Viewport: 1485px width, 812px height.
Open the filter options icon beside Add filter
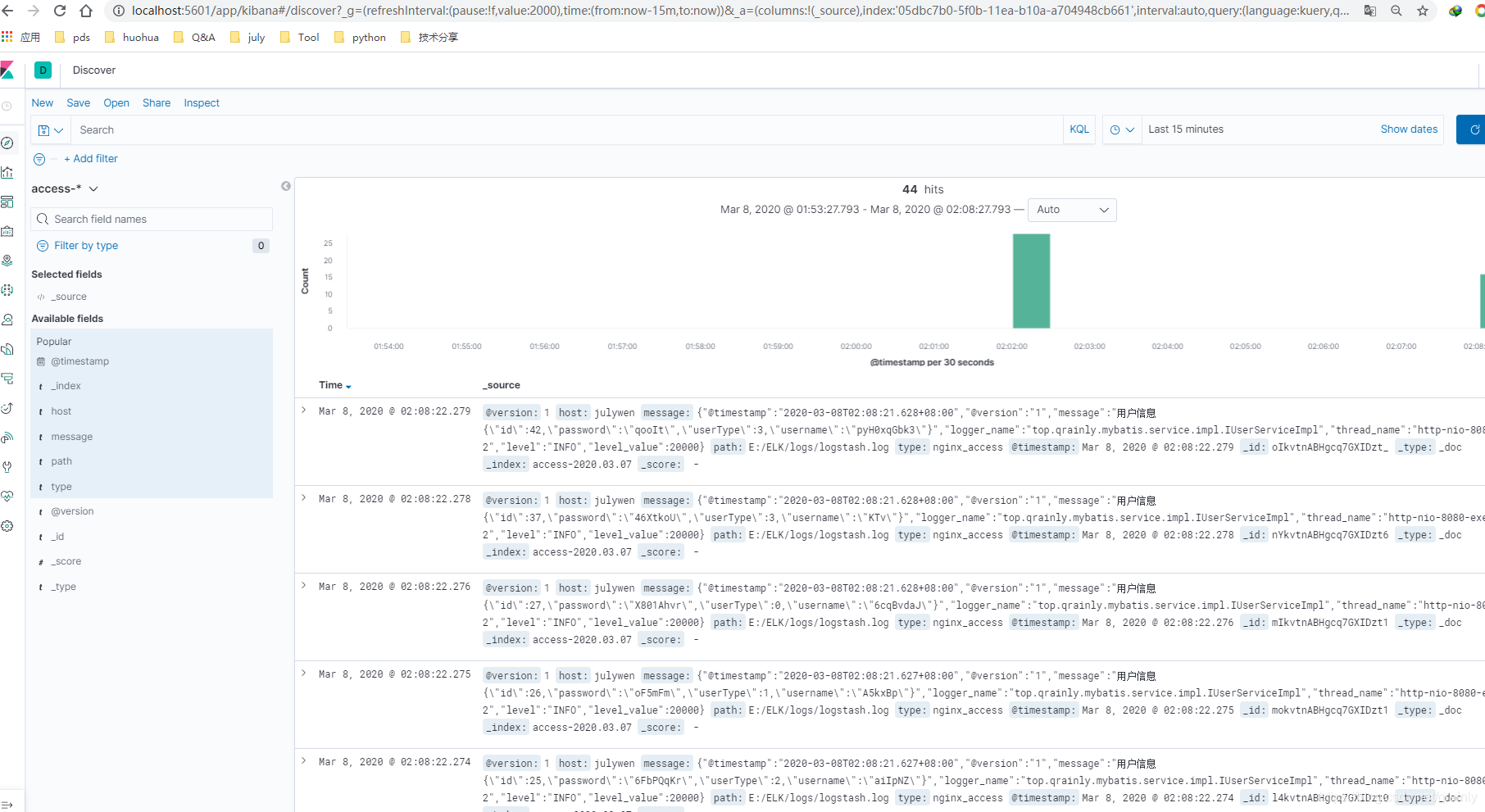coord(39,159)
